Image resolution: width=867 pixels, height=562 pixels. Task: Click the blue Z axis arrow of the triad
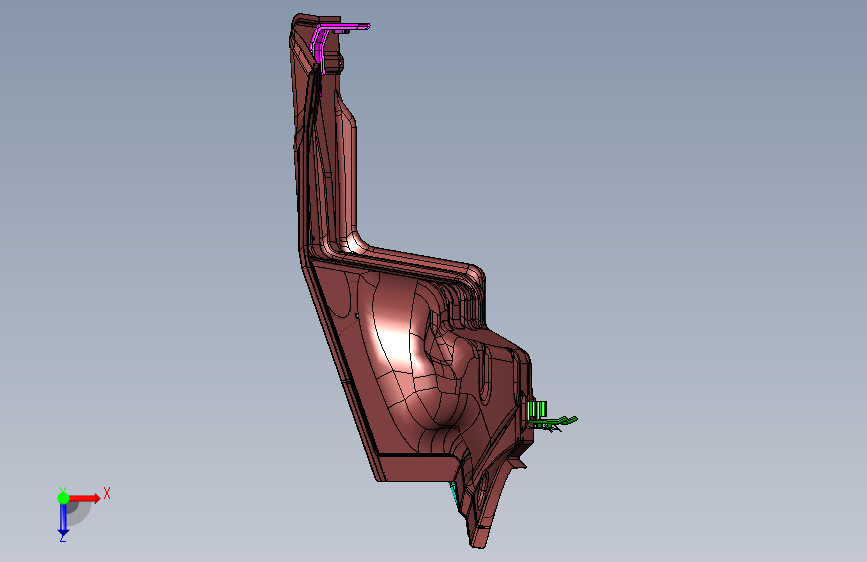tap(63, 519)
